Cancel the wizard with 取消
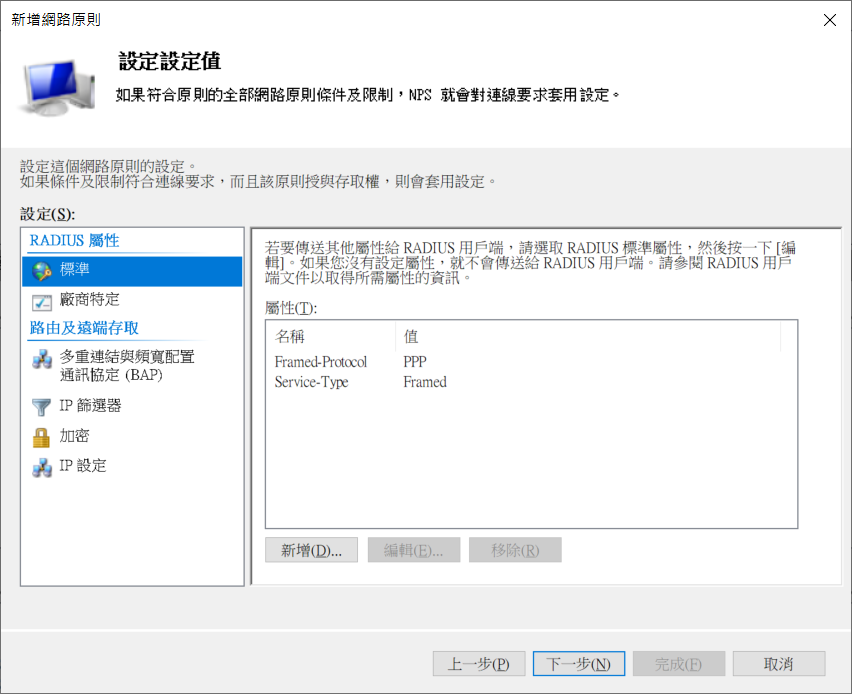This screenshot has height=694, width=852. click(778, 664)
